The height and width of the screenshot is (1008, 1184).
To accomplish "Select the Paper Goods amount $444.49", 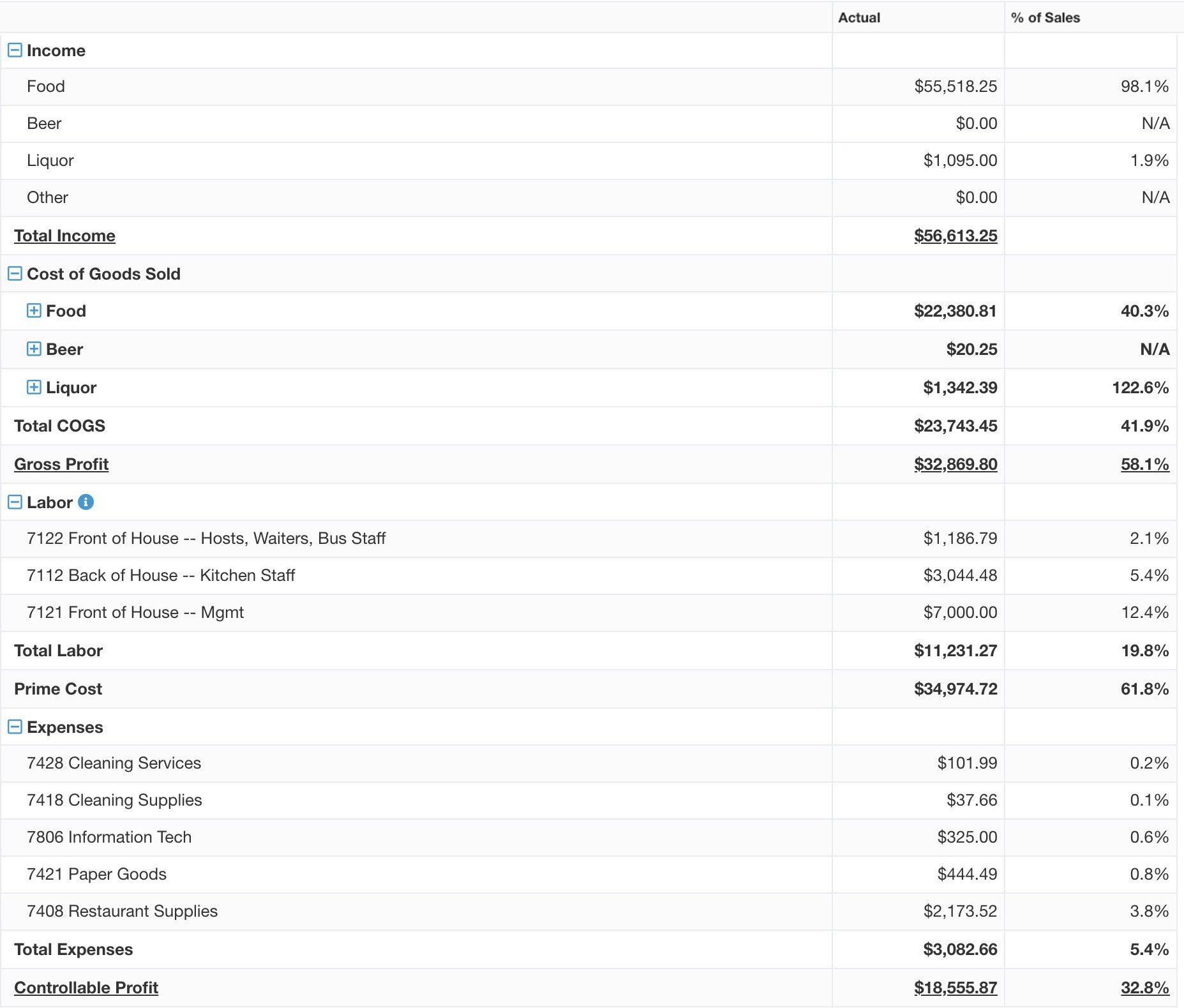I will [967, 874].
